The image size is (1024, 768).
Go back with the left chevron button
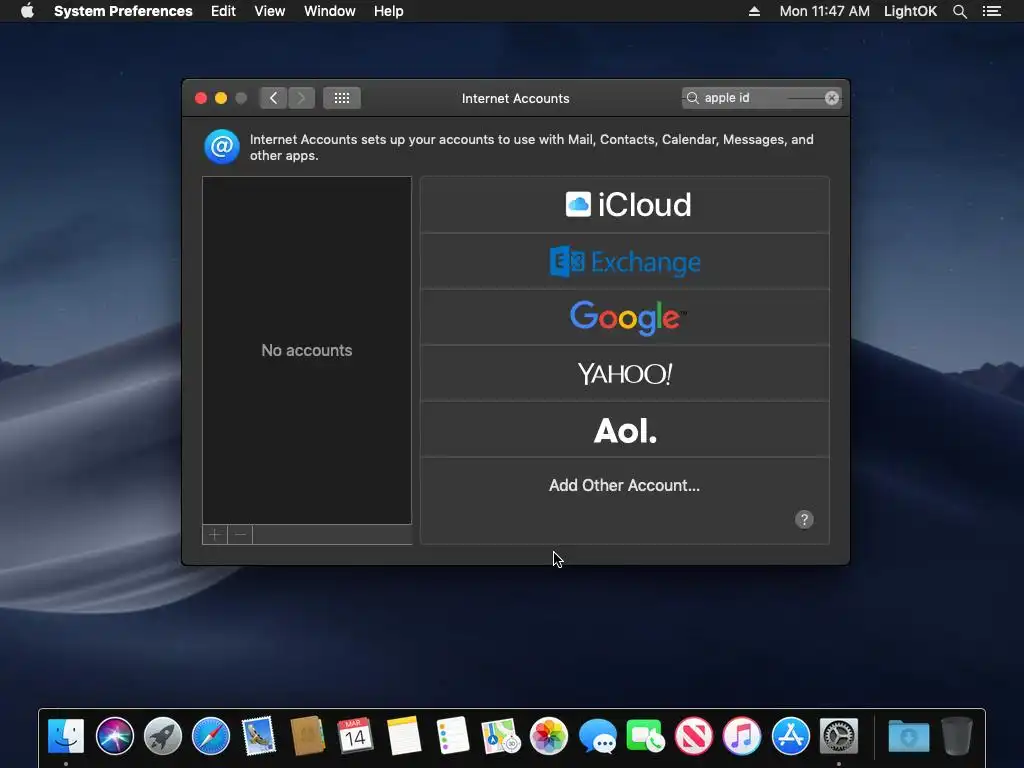(x=273, y=98)
